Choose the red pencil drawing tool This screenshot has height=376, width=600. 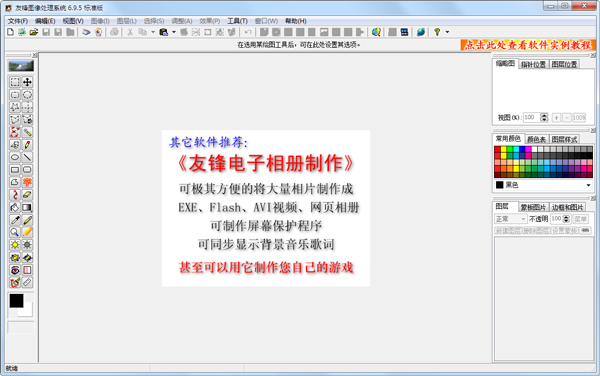[x=27, y=145]
